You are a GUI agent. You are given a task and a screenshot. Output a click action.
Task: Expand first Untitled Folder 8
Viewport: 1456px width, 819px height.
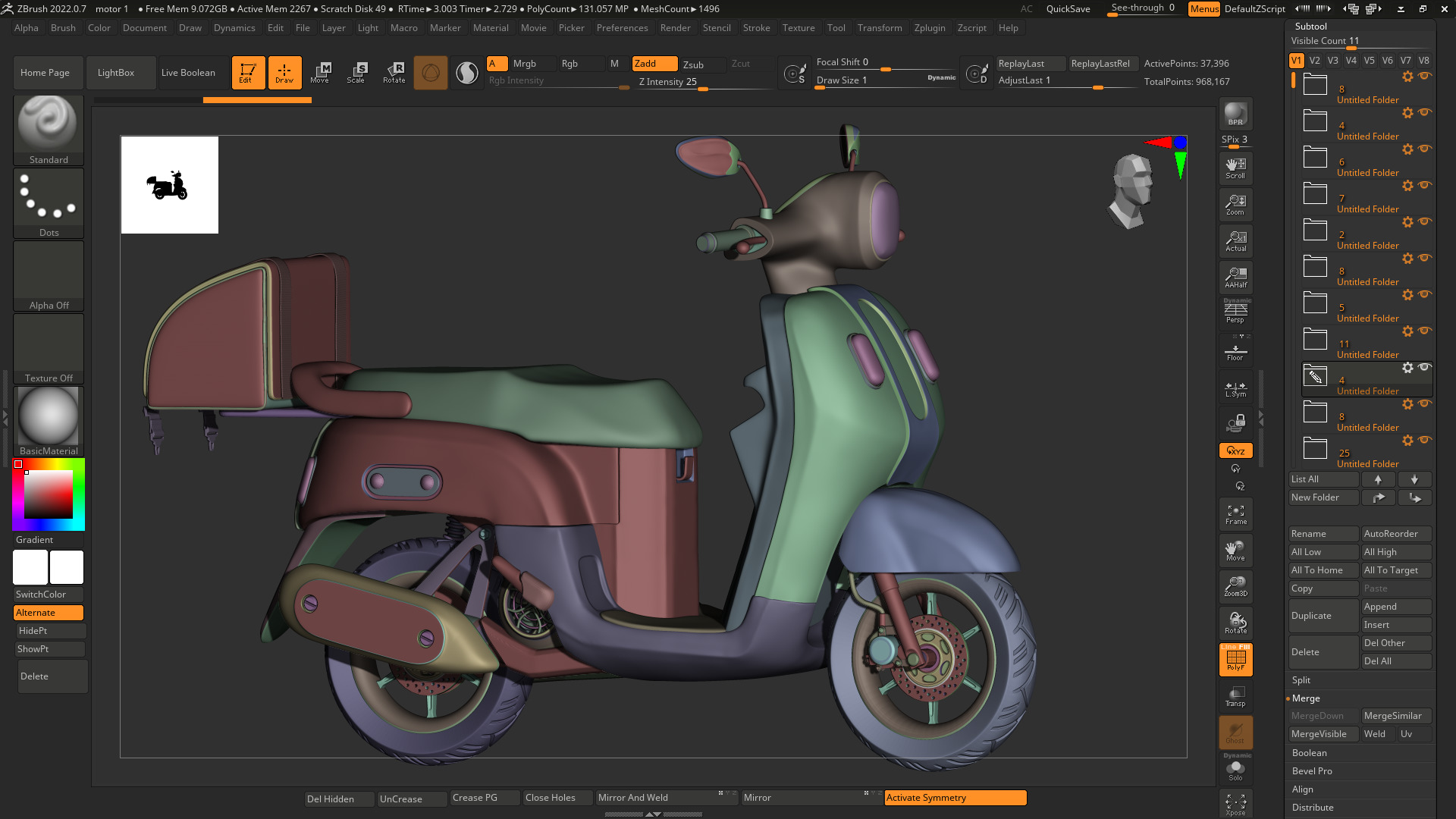[1315, 84]
